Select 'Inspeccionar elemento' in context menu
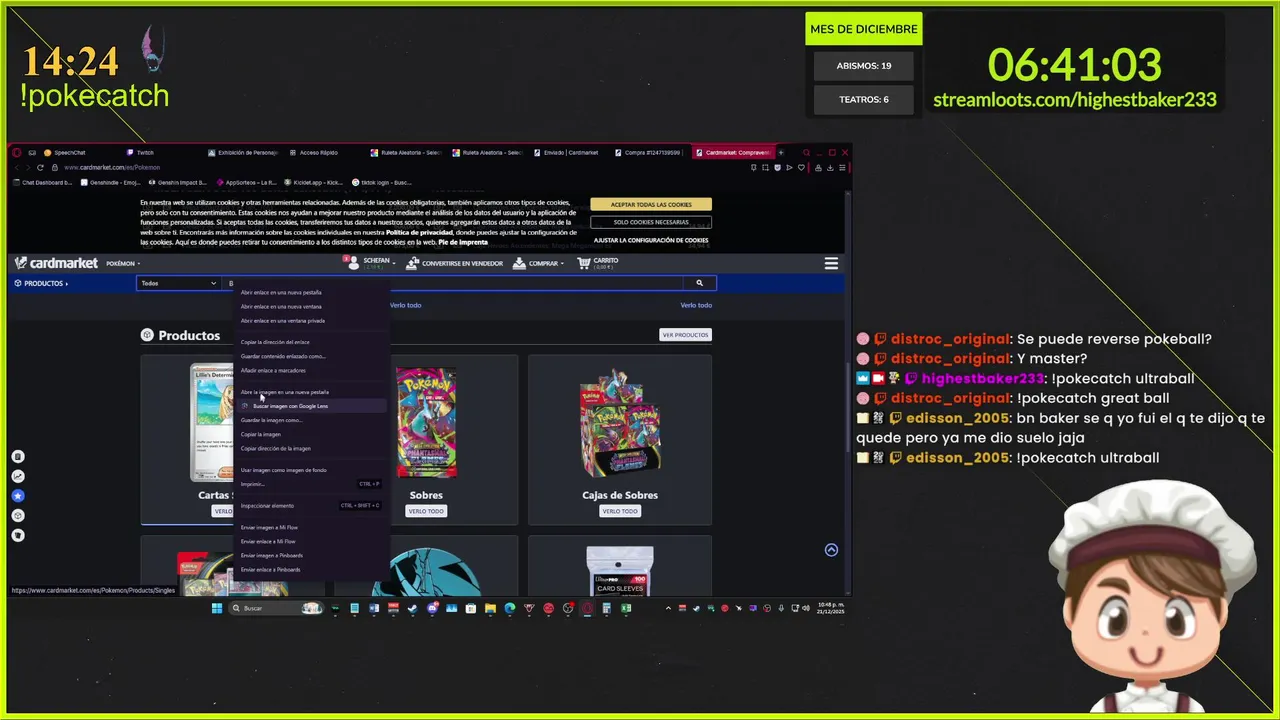The image size is (1280, 720). pos(310,505)
